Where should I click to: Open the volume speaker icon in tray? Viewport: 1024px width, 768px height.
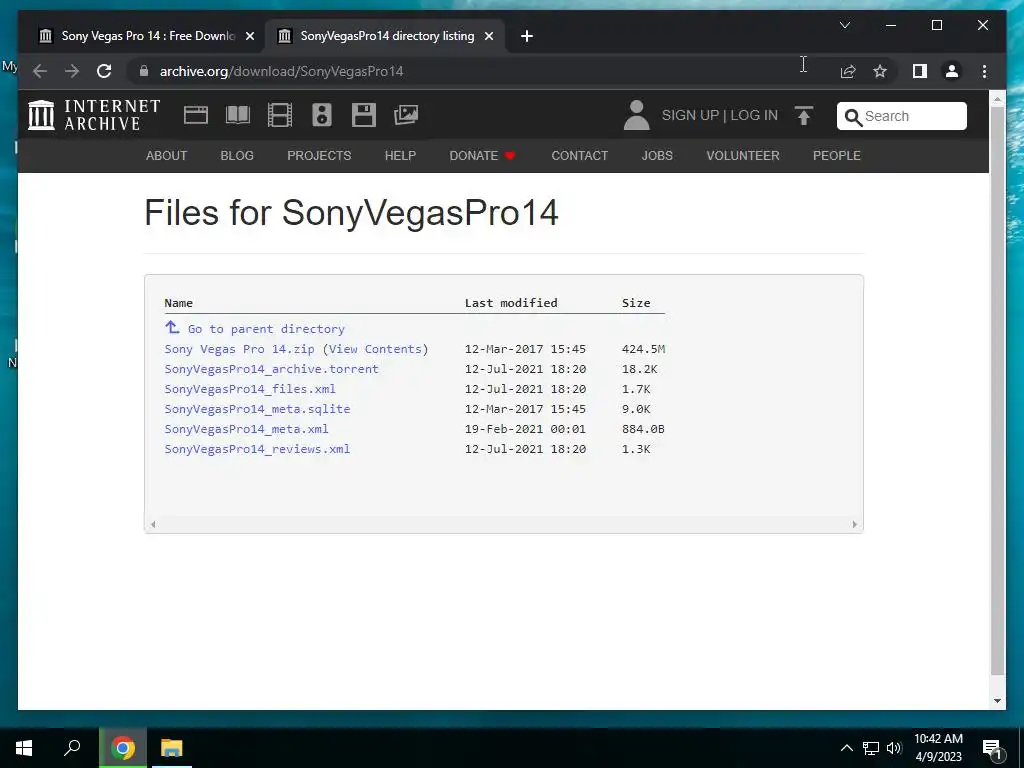pos(894,748)
